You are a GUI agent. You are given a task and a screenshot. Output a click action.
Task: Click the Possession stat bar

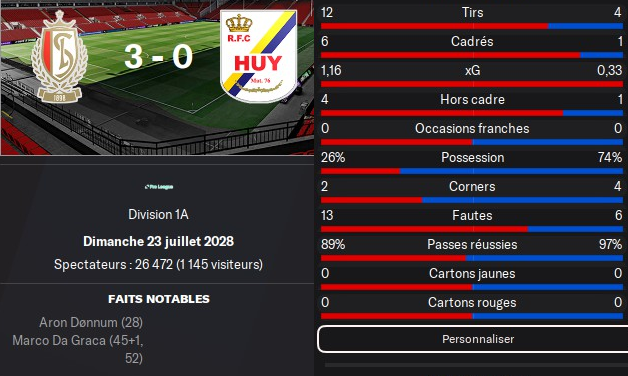pyautogui.click(x=472, y=171)
